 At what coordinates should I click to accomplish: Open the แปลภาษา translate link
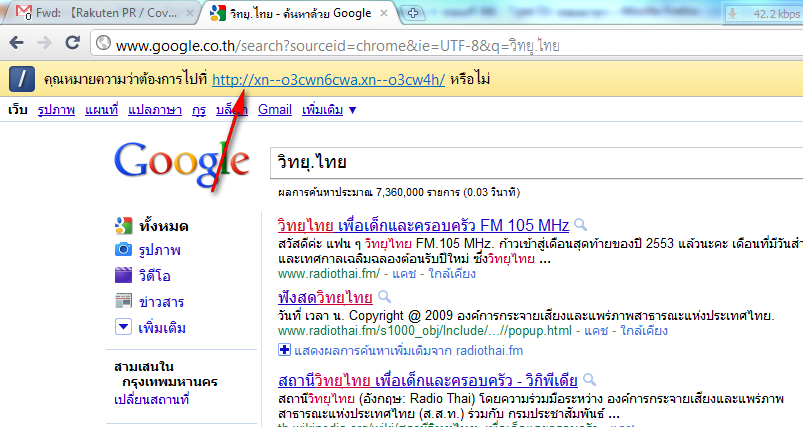pyautogui.click(x=155, y=110)
